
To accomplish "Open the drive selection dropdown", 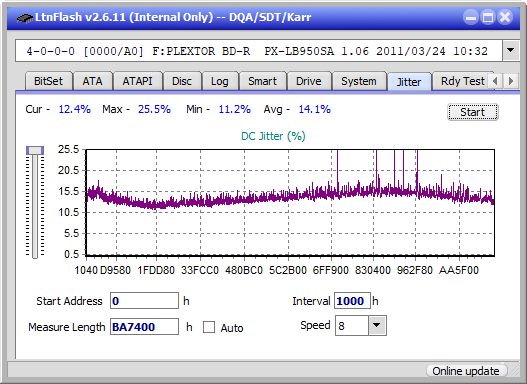I will click(511, 51).
